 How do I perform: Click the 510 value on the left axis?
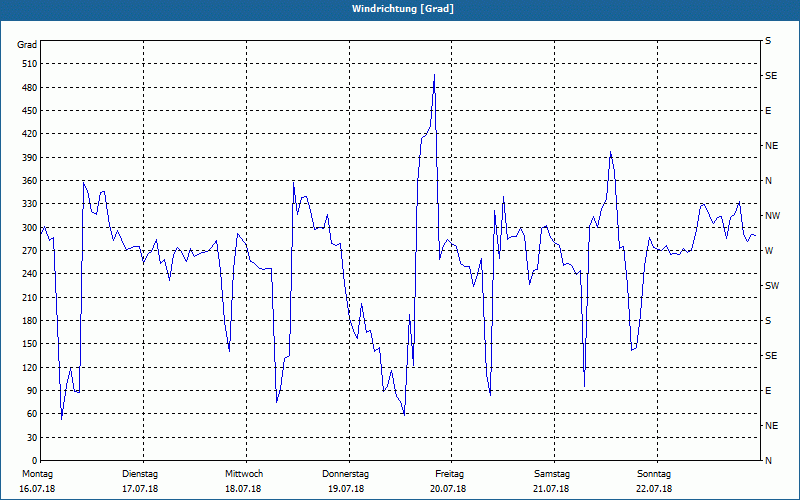point(29,64)
